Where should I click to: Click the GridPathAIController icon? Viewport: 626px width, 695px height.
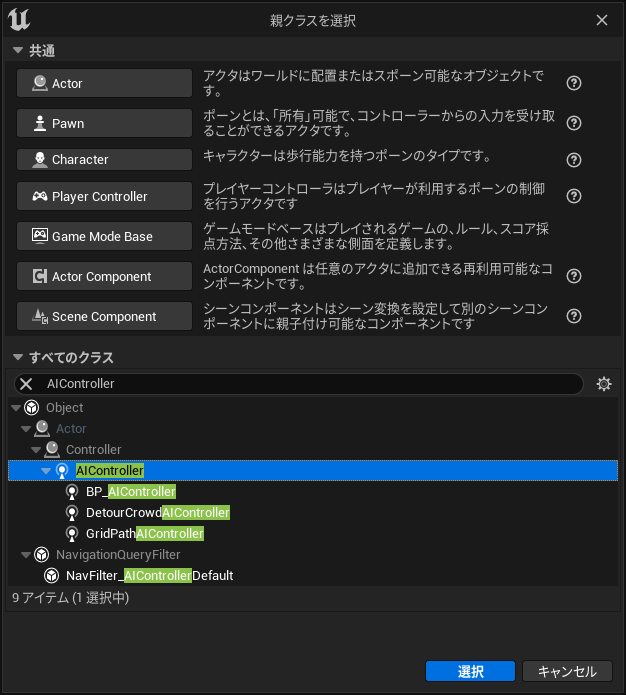pyautogui.click(x=72, y=534)
